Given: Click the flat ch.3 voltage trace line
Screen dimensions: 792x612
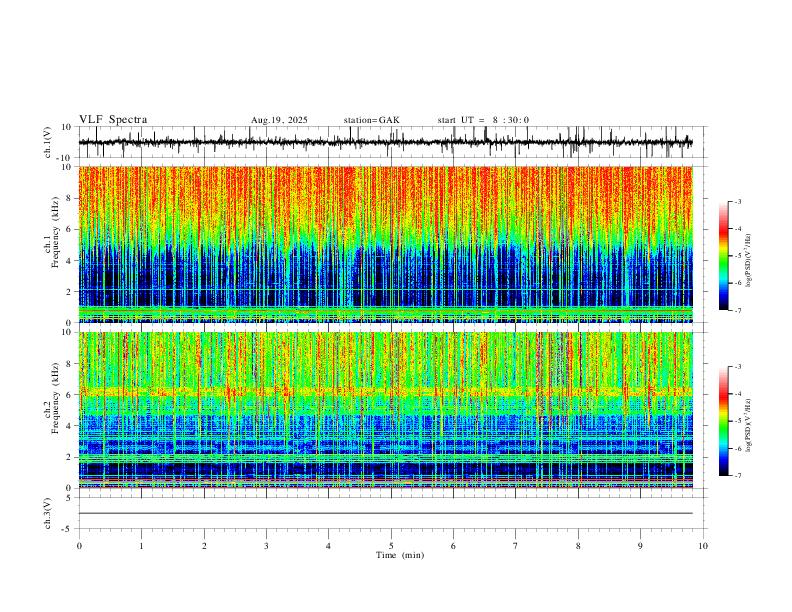Looking at the screenshot, I should coord(385,513).
